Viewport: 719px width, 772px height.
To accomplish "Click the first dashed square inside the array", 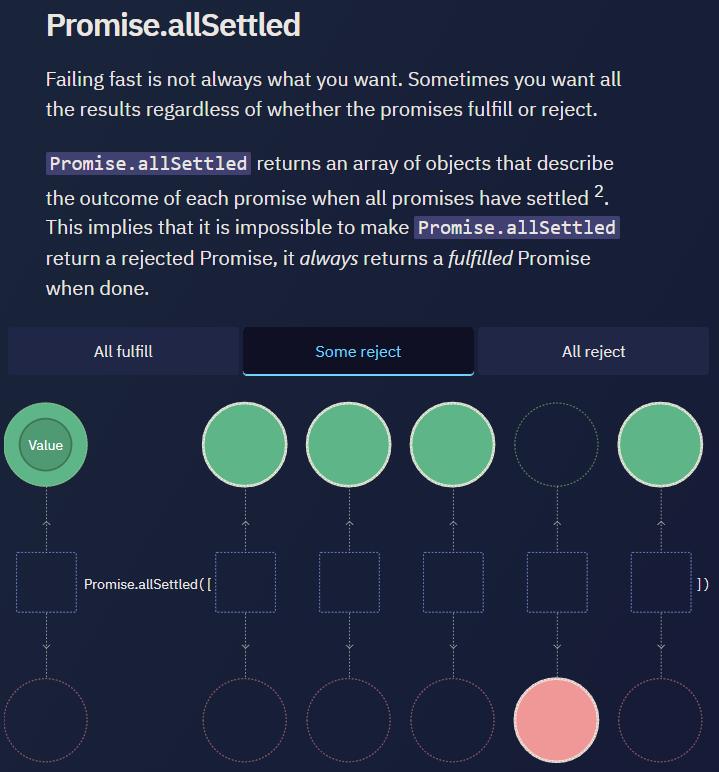I will point(245,583).
